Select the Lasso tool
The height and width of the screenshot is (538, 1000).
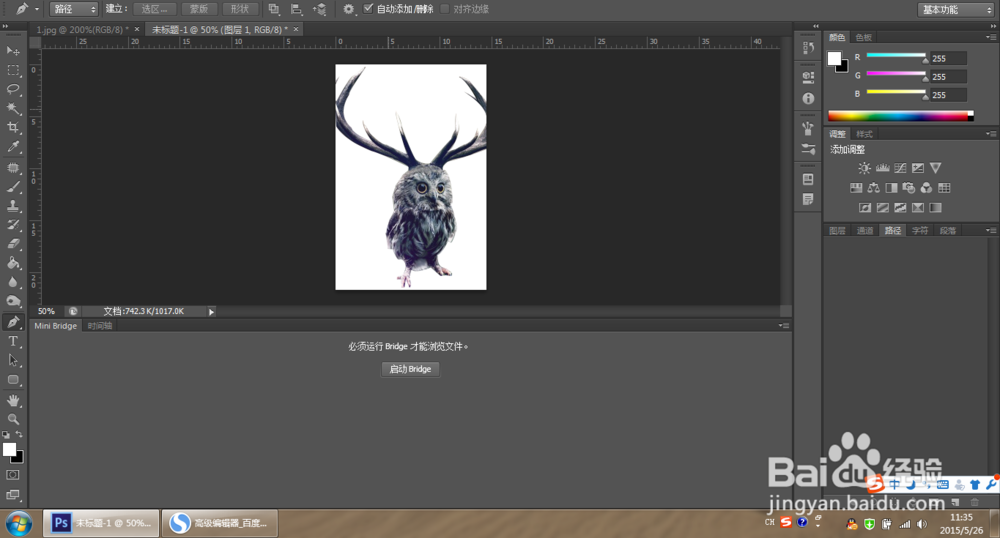pos(13,89)
